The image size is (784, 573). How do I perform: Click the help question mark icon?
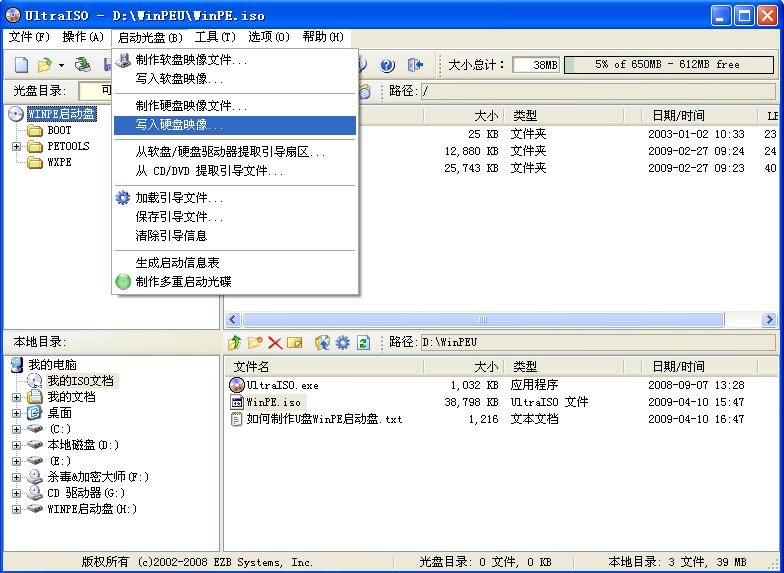coord(387,65)
